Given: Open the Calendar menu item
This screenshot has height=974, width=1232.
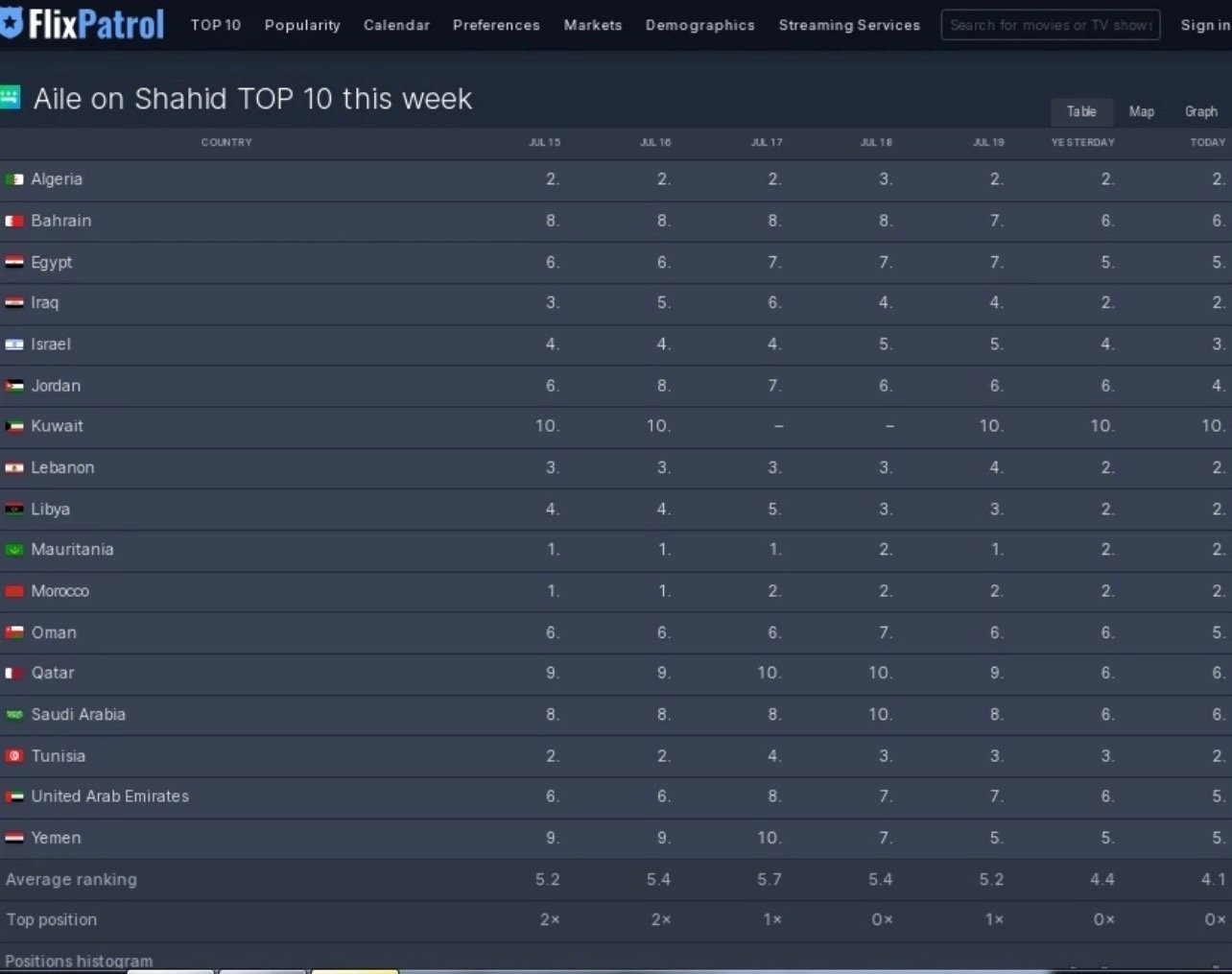Looking at the screenshot, I should click(396, 25).
